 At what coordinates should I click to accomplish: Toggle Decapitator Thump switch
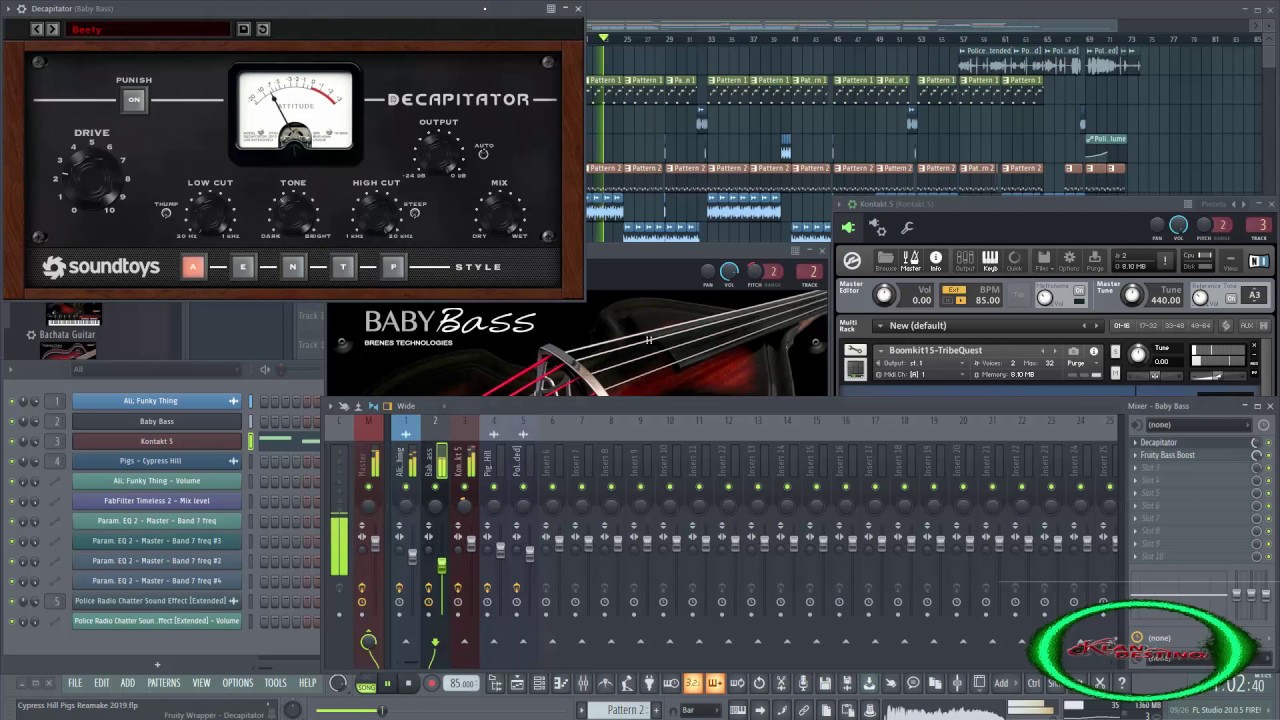[x=166, y=213]
